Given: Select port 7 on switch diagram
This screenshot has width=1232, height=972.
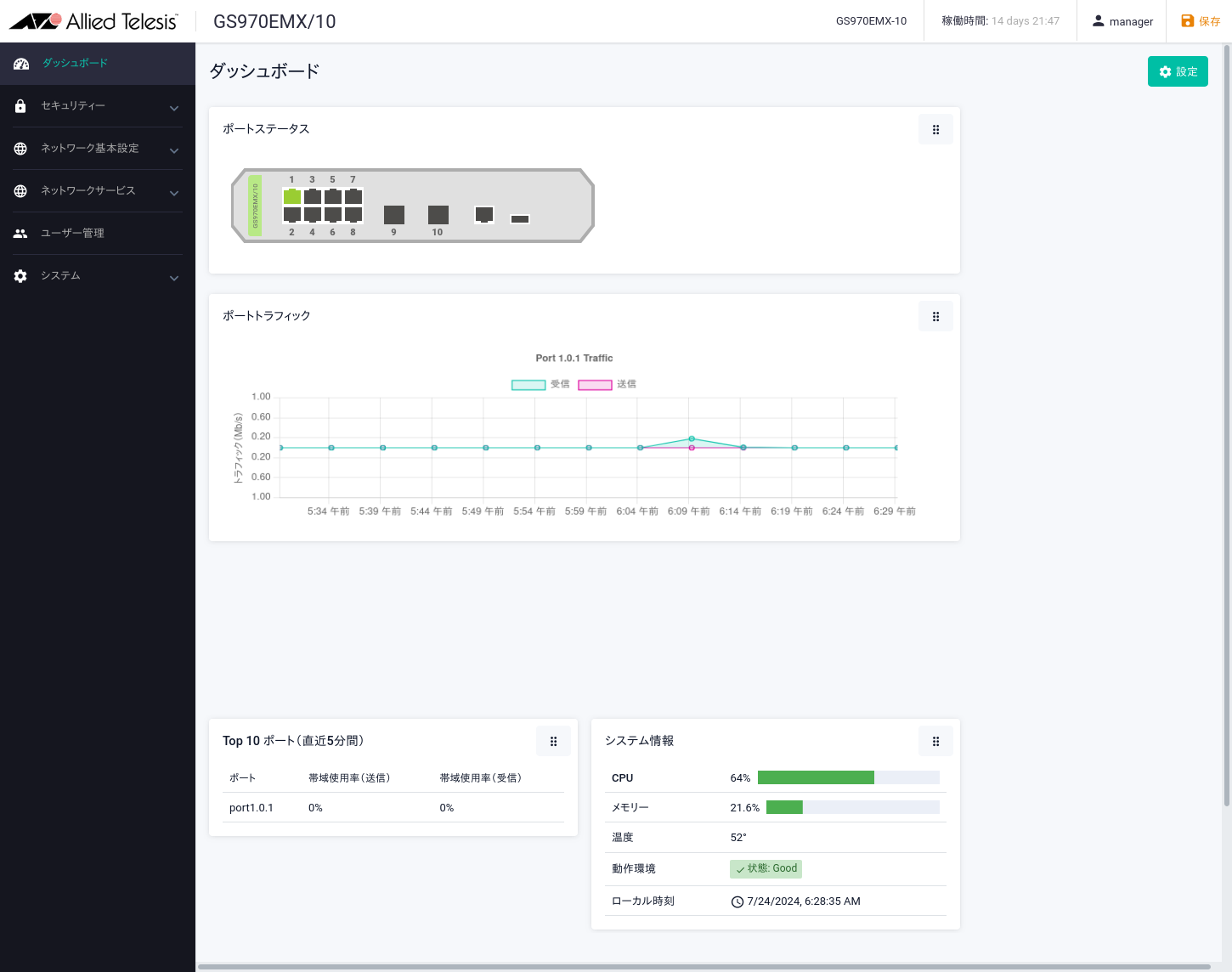Looking at the screenshot, I should pos(353,196).
